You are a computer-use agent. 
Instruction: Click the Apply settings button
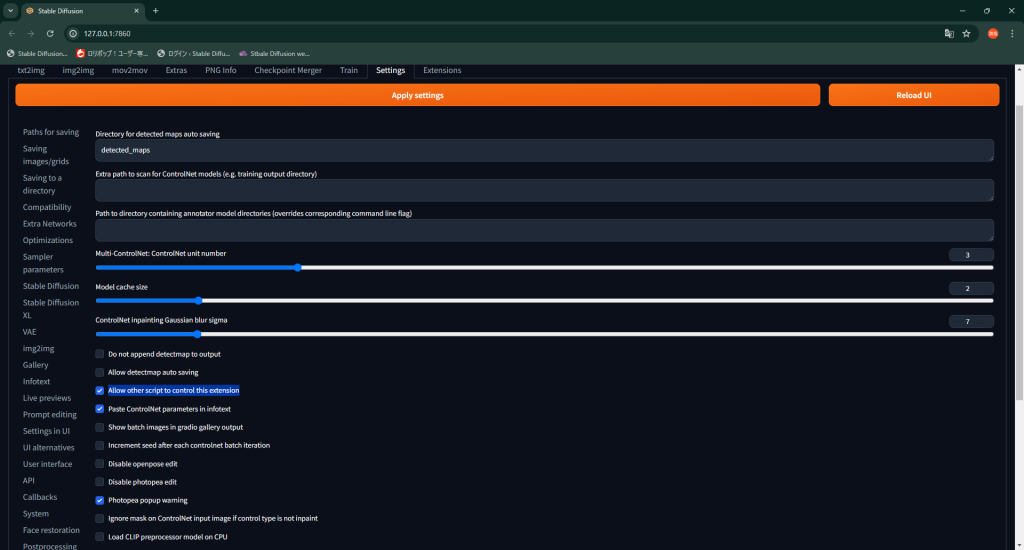click(x=417, y=95)
